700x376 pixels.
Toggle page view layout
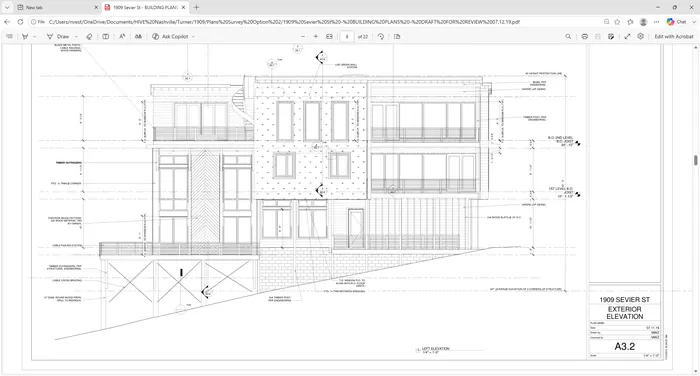(x=106, y=37)
